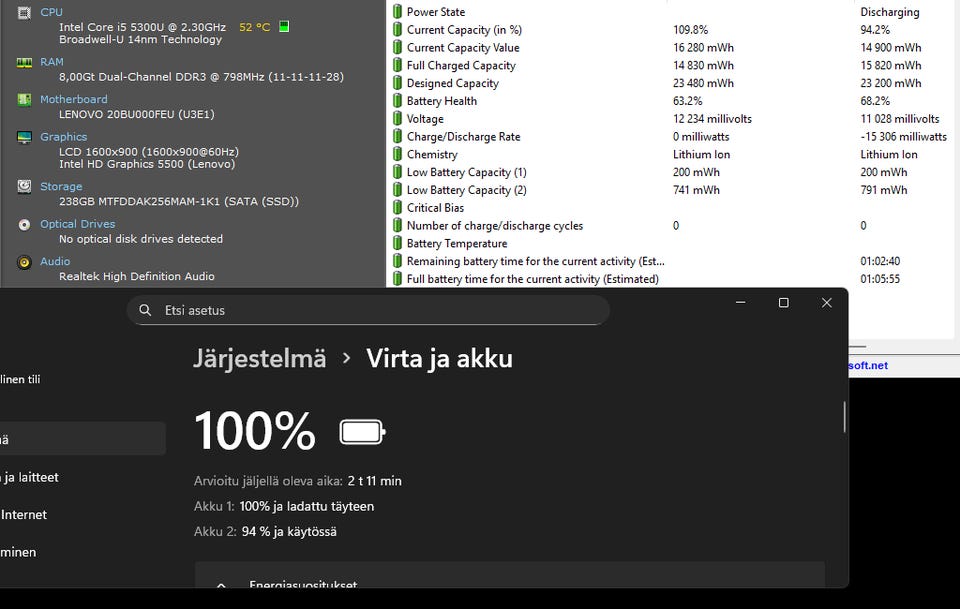Click the Järjestelmä breadcrumb

pos(260,359)
